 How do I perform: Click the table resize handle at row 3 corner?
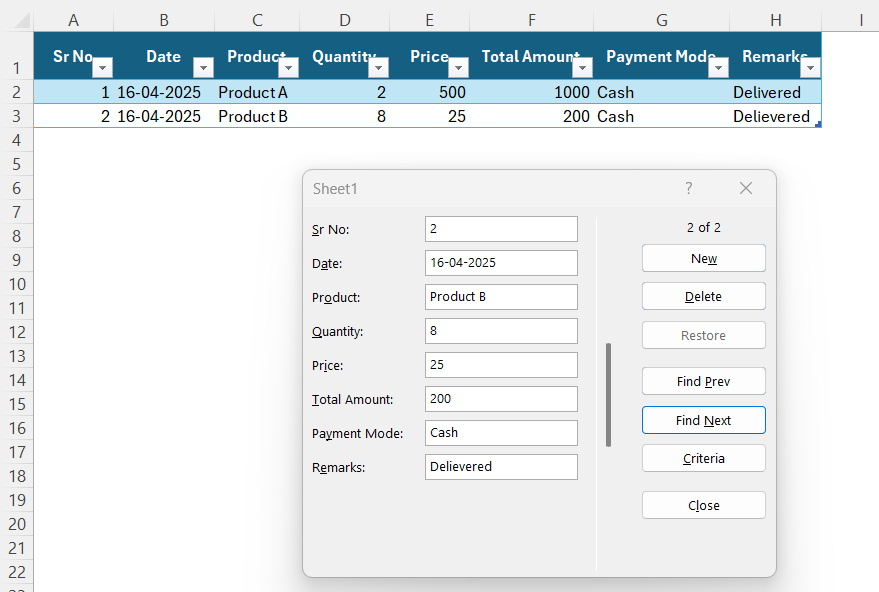(x=818, y=124)
